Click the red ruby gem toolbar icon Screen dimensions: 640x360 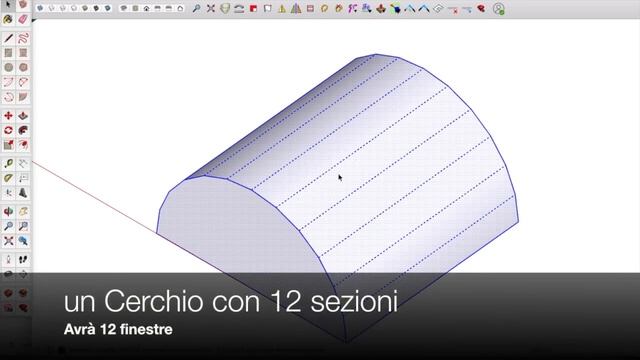(x=481, y=8)
